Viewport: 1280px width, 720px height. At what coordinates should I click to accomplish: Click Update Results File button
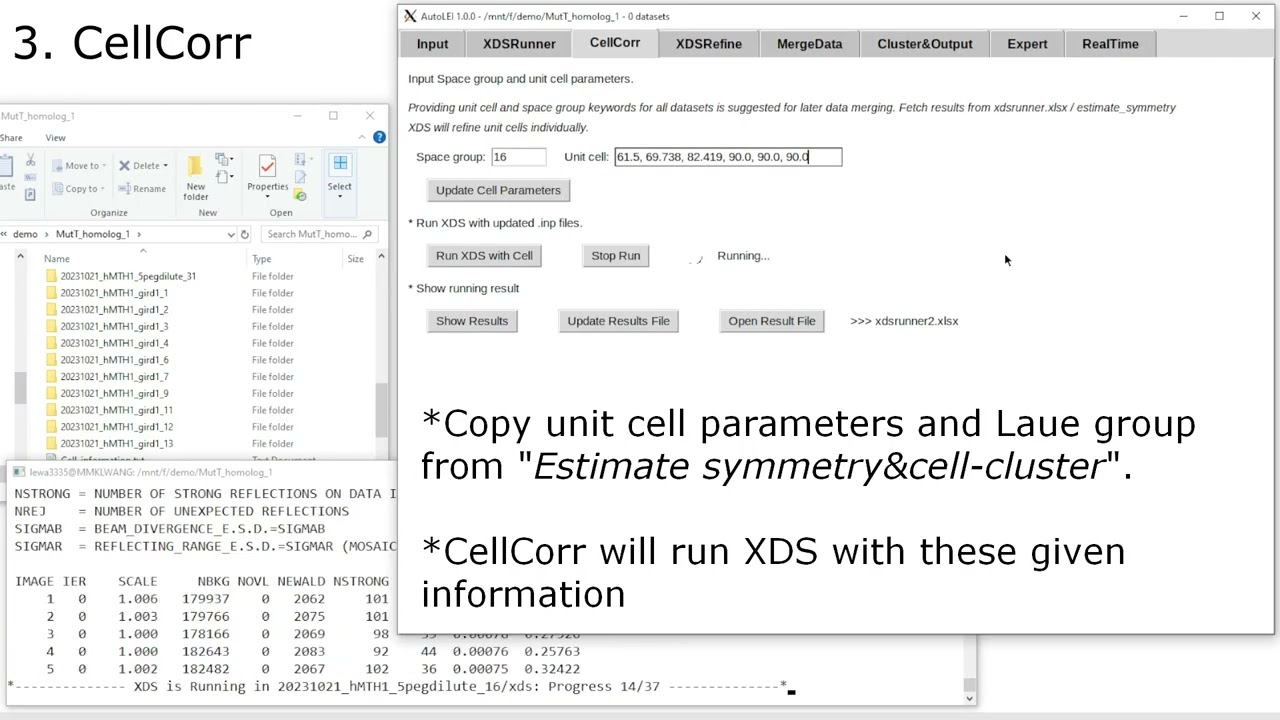[x=618, y=321]
